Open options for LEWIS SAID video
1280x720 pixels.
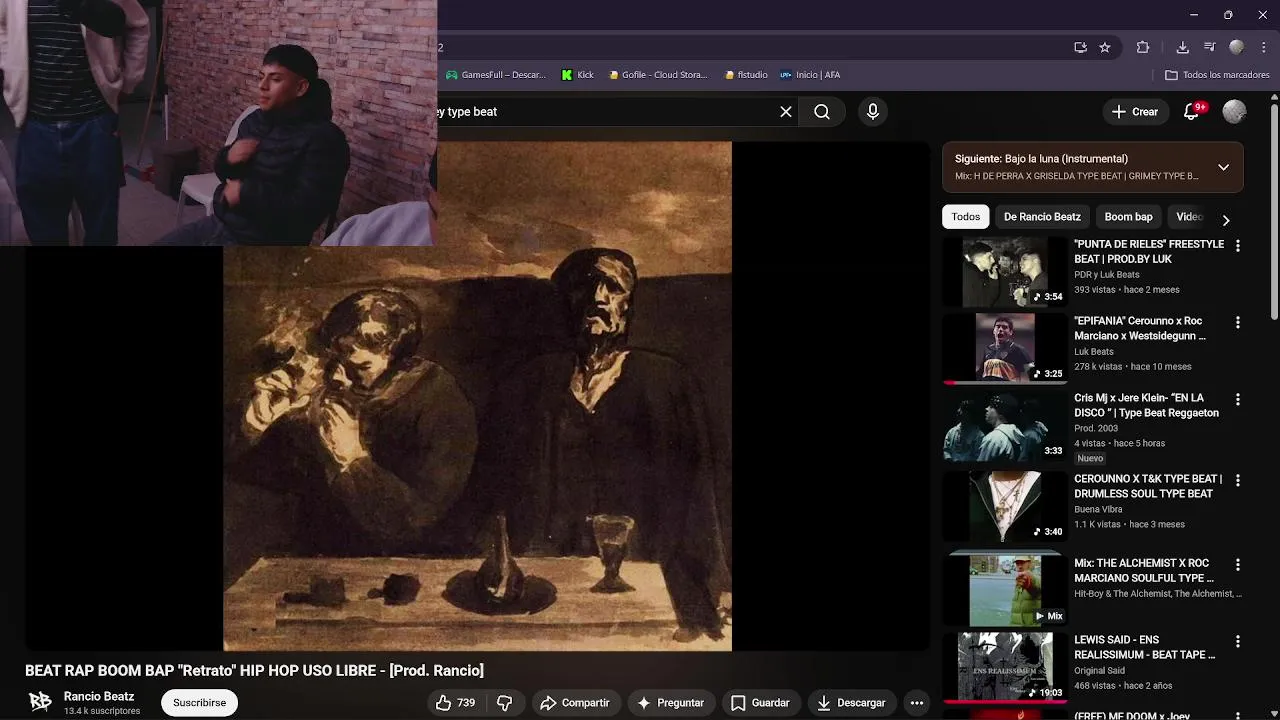[1238, 642]
